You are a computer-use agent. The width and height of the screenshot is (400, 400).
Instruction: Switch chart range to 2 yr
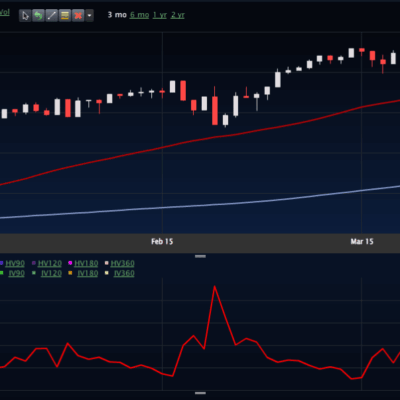[178, 15]
